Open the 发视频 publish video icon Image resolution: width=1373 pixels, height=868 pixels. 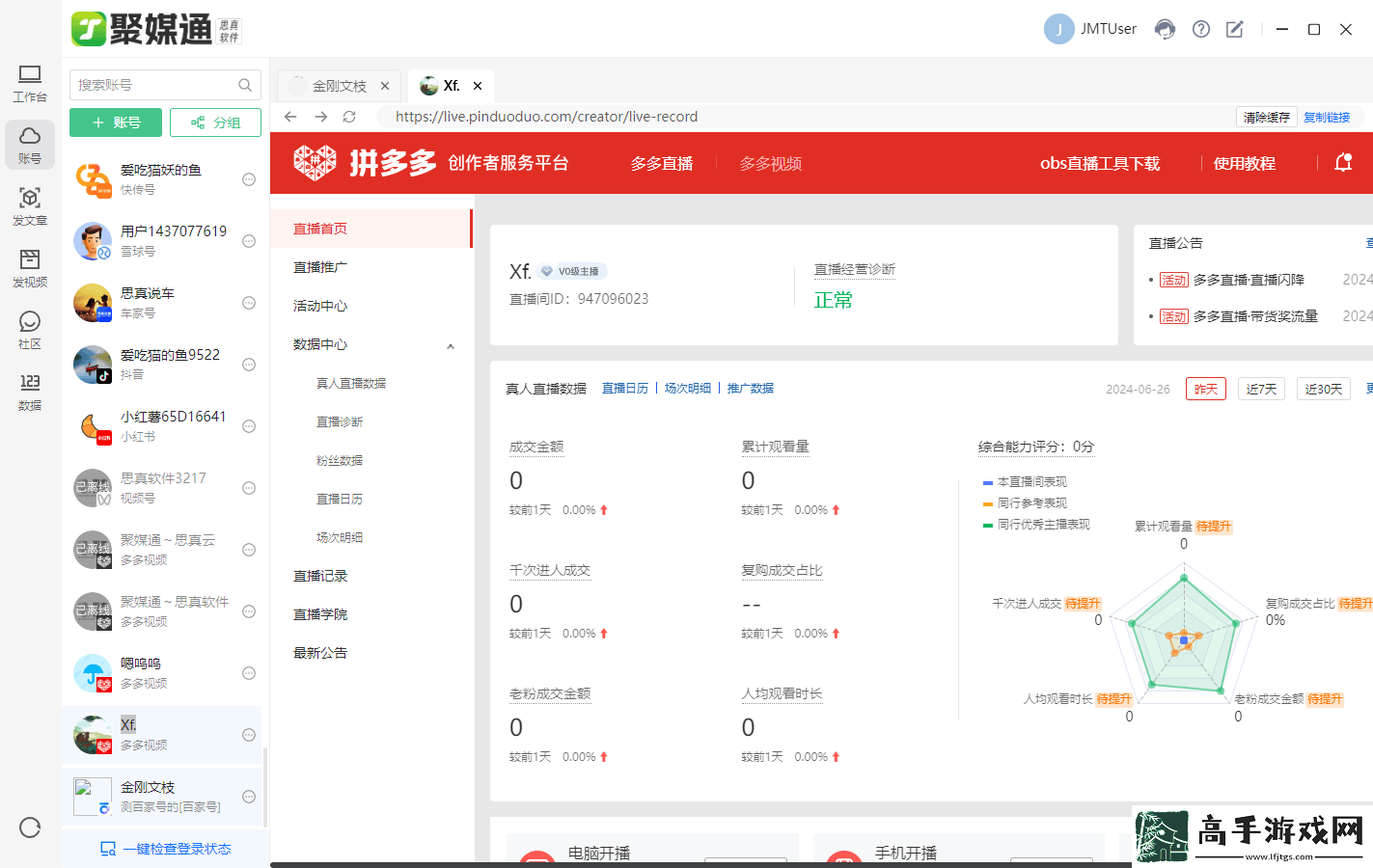(x=30, y=268)
